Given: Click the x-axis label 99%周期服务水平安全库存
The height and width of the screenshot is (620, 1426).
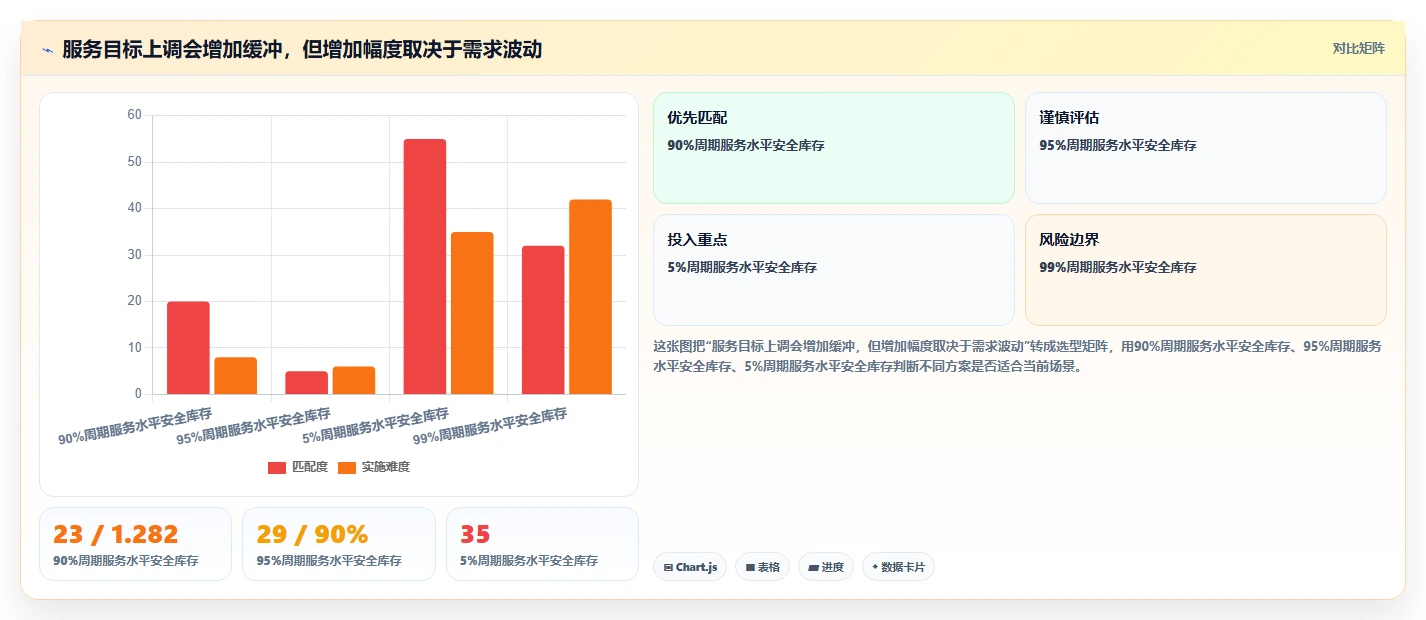Looking at the screenshot, I should [x=490, y=426].
